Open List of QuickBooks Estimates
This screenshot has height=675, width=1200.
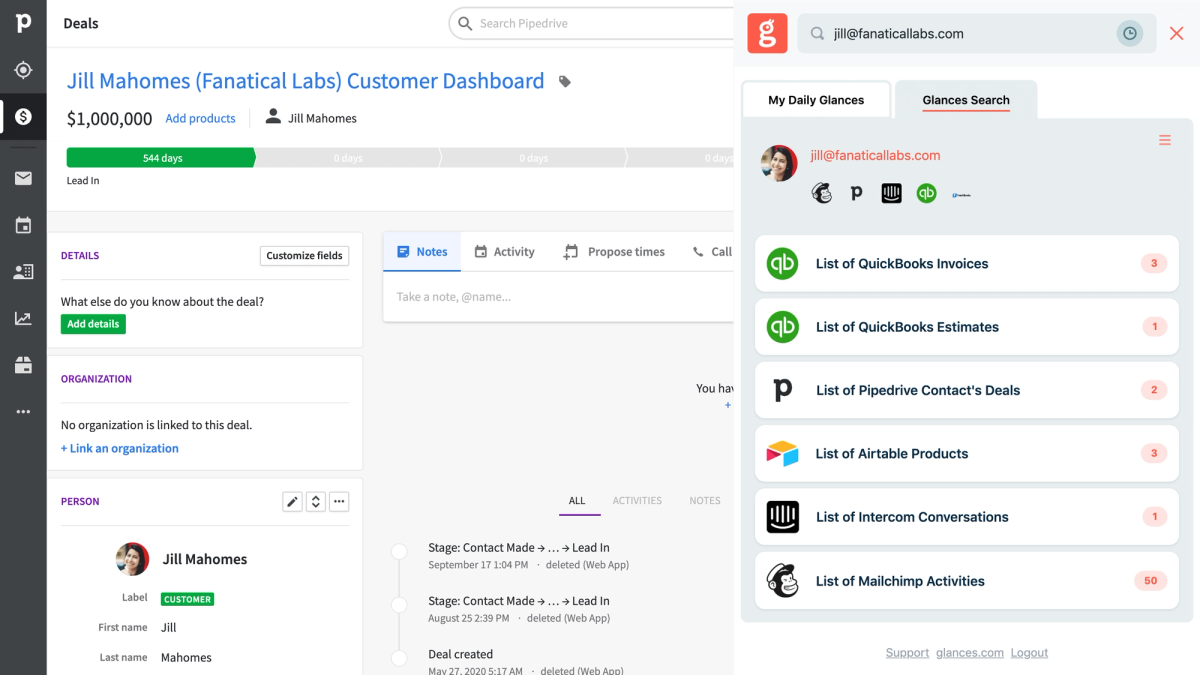point(967,327)
